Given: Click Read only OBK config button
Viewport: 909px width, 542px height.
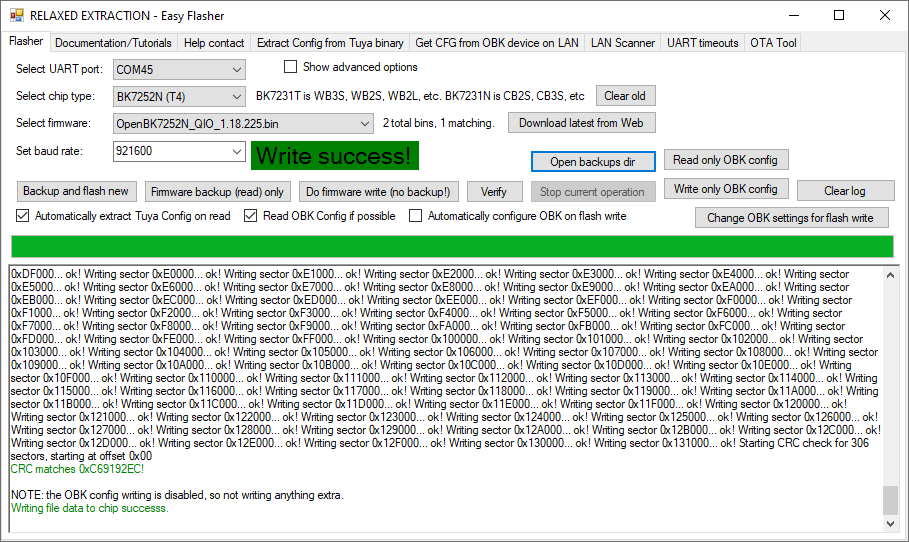Looking at the screenshot, I should [x=725, y=160].
